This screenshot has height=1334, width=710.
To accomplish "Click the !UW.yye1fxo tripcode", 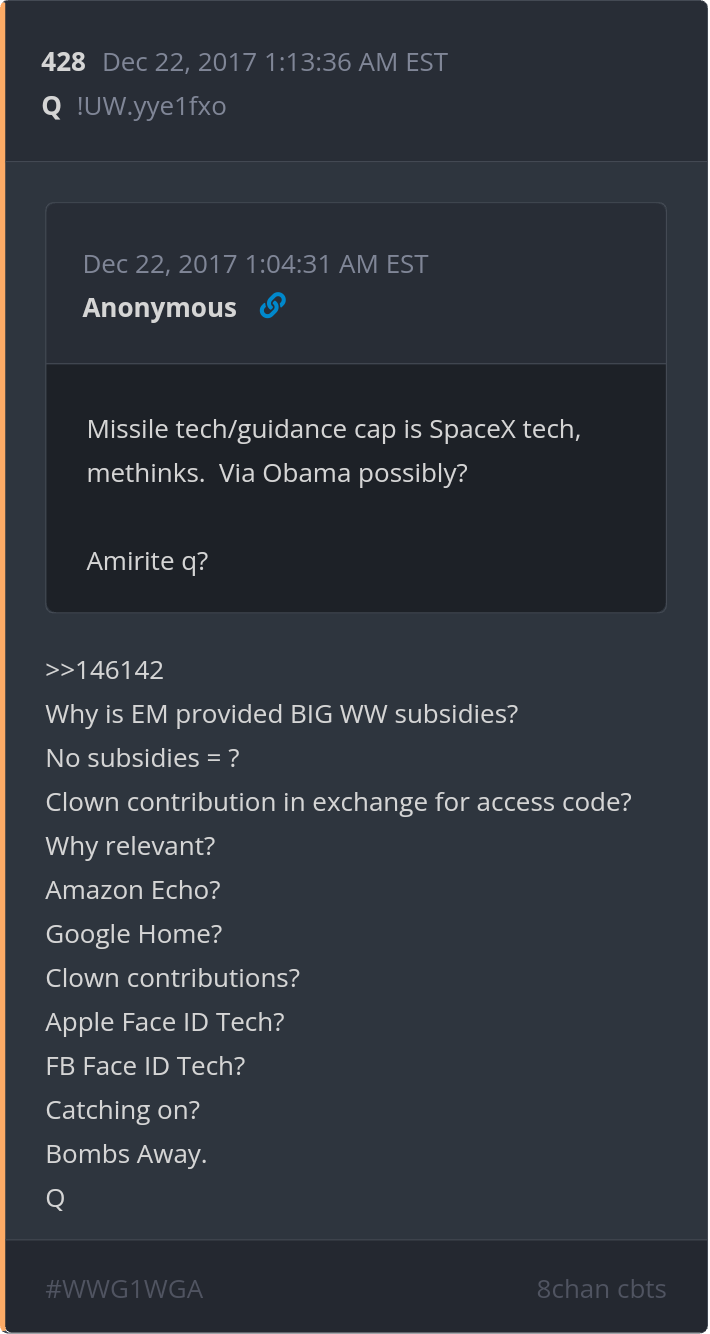I will (151, 106).
